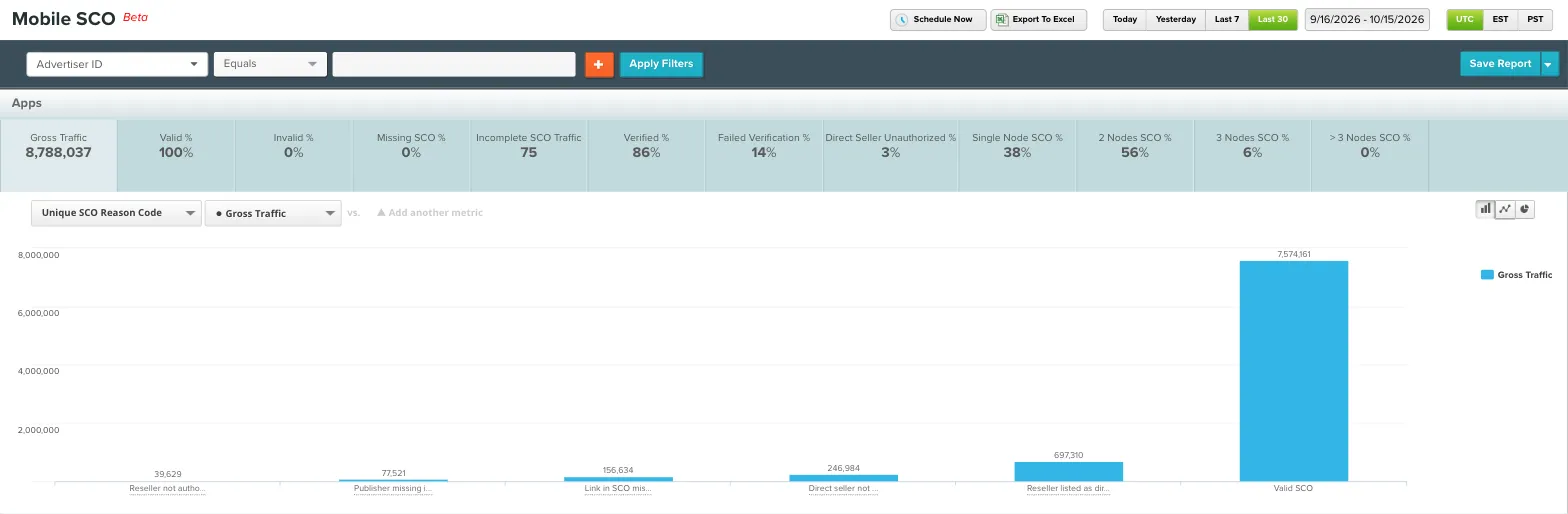Open the Gross Traffic metric dropdown
1568x514 pixels.
(x=273, y=213)
